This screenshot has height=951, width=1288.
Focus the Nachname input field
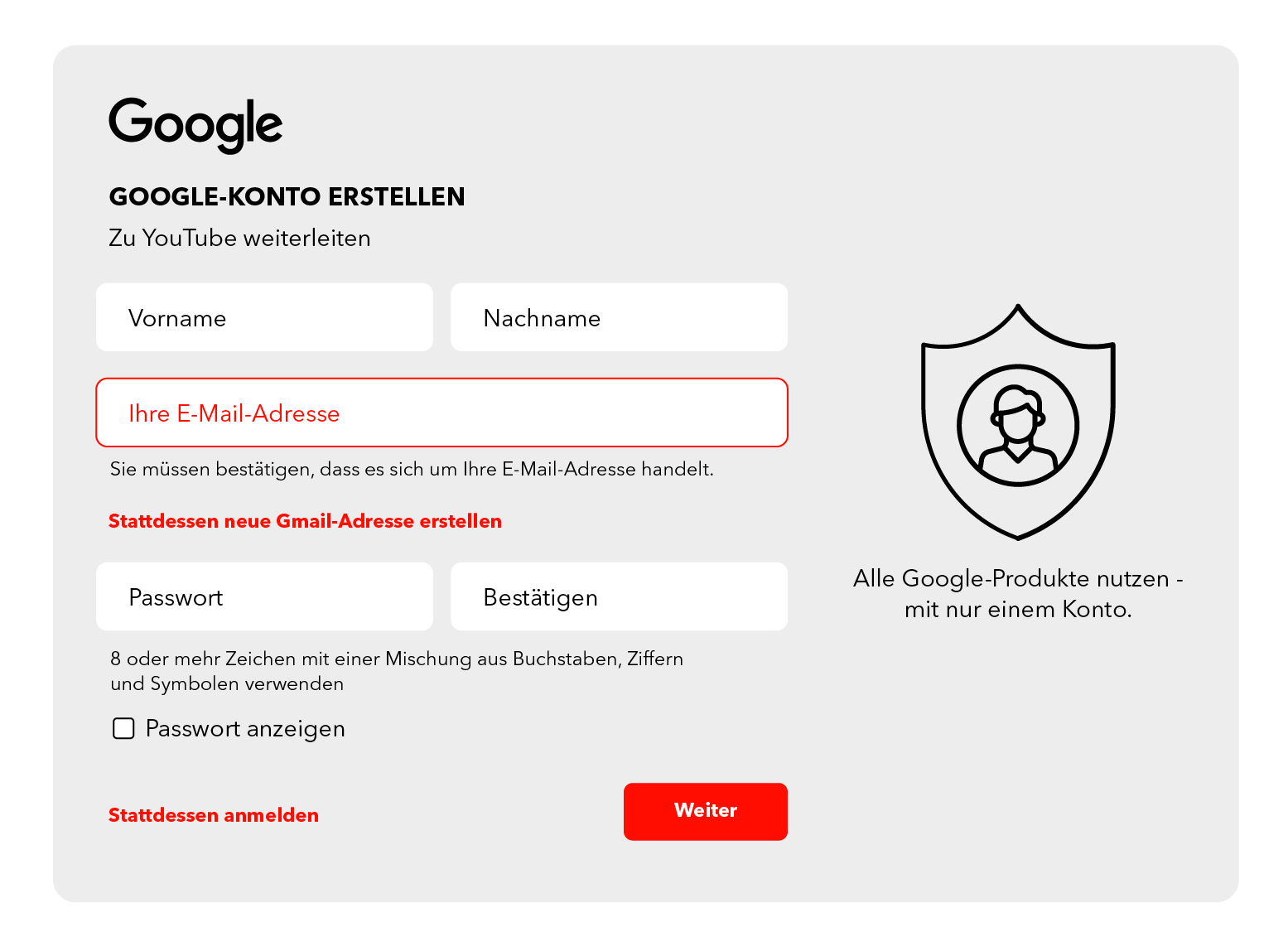click(x=619, y=317)
